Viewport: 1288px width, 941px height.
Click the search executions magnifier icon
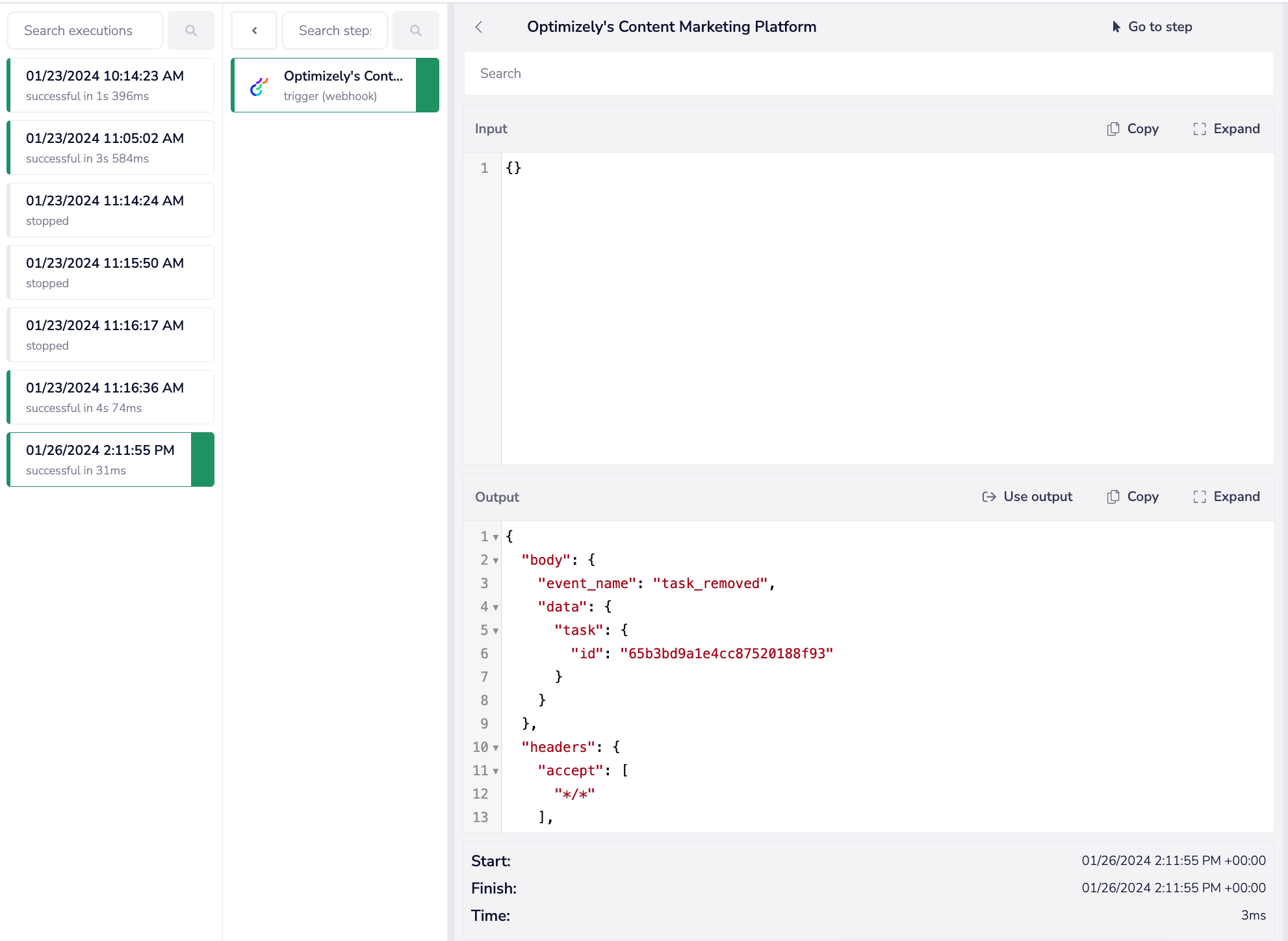point(190,31)
